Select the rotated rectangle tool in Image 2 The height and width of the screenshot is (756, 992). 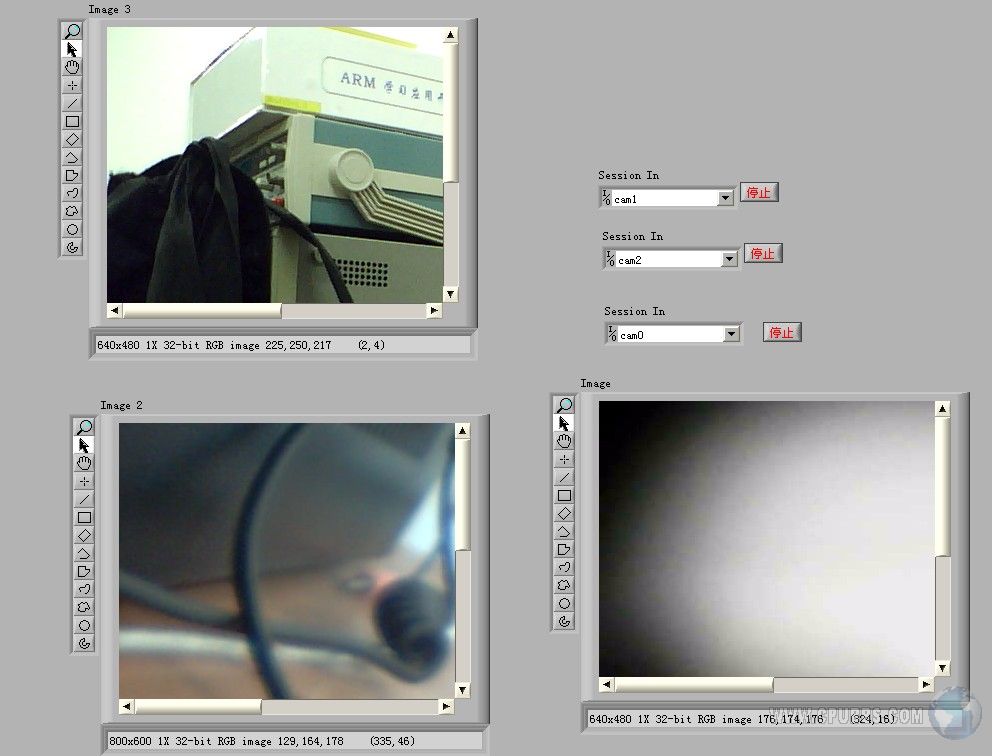click(x=84, y=535)
